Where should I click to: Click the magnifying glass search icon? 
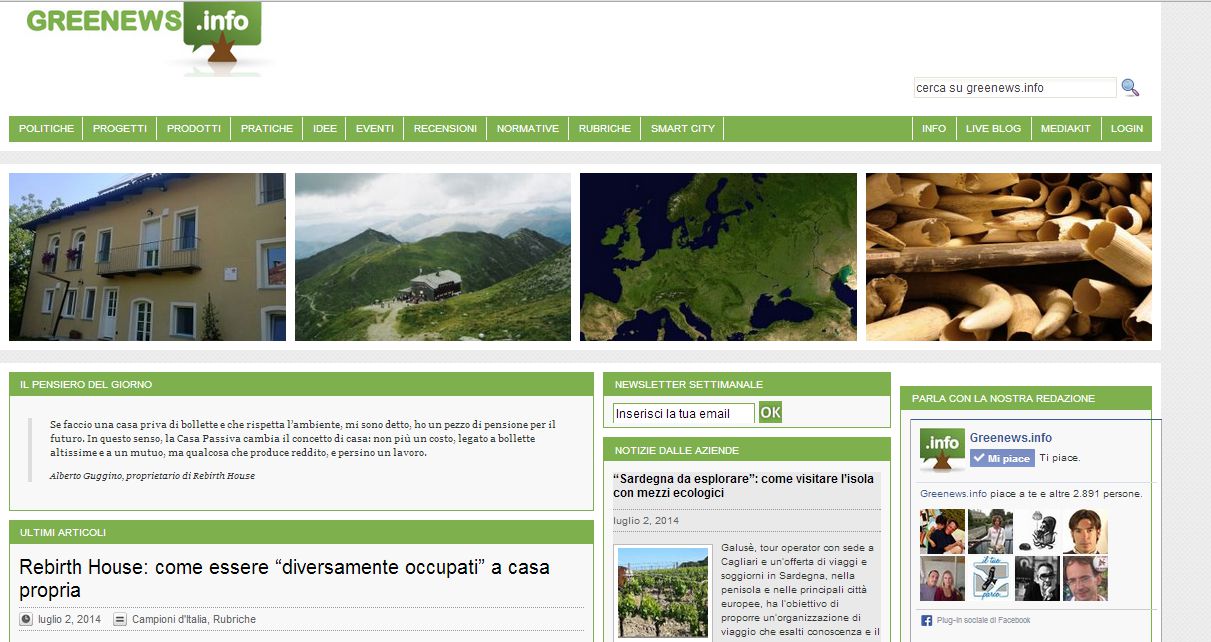1130,88
